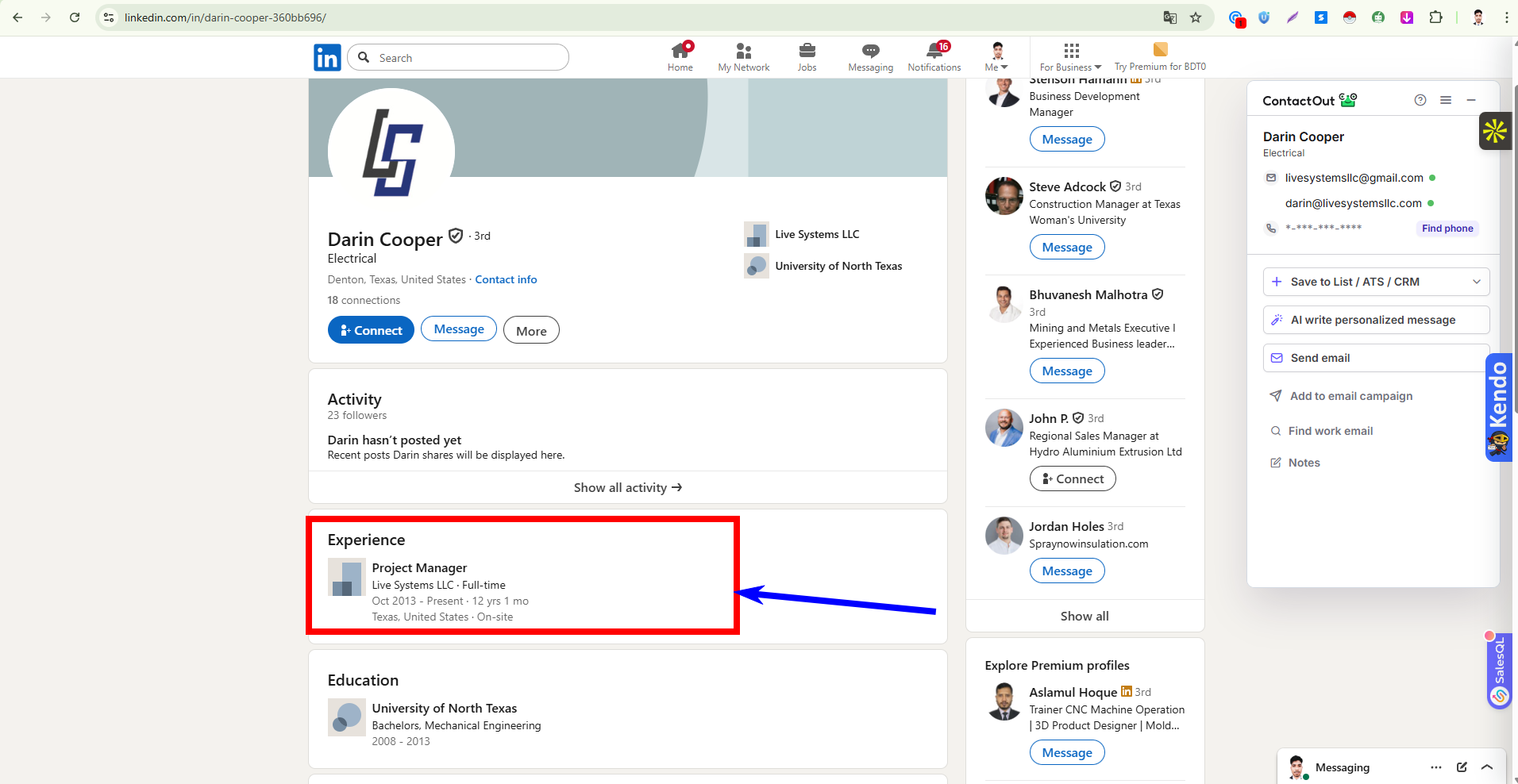Open Steve Adcock's profile
The width and height of the screenshot is (1518, 784).
[1067, 186]
